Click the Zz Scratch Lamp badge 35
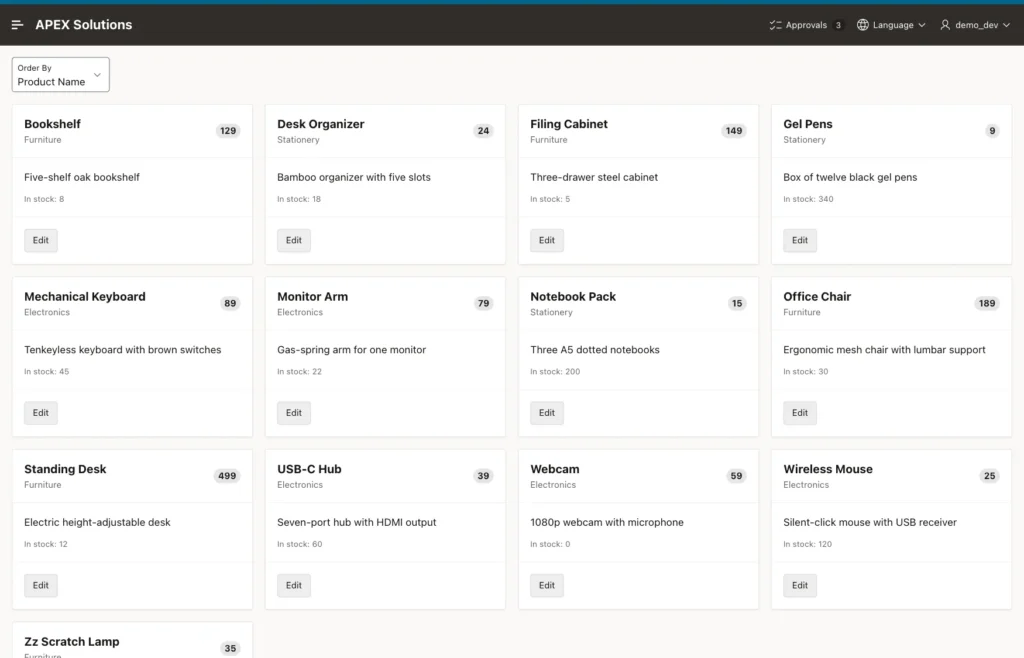 click(230, 648)
